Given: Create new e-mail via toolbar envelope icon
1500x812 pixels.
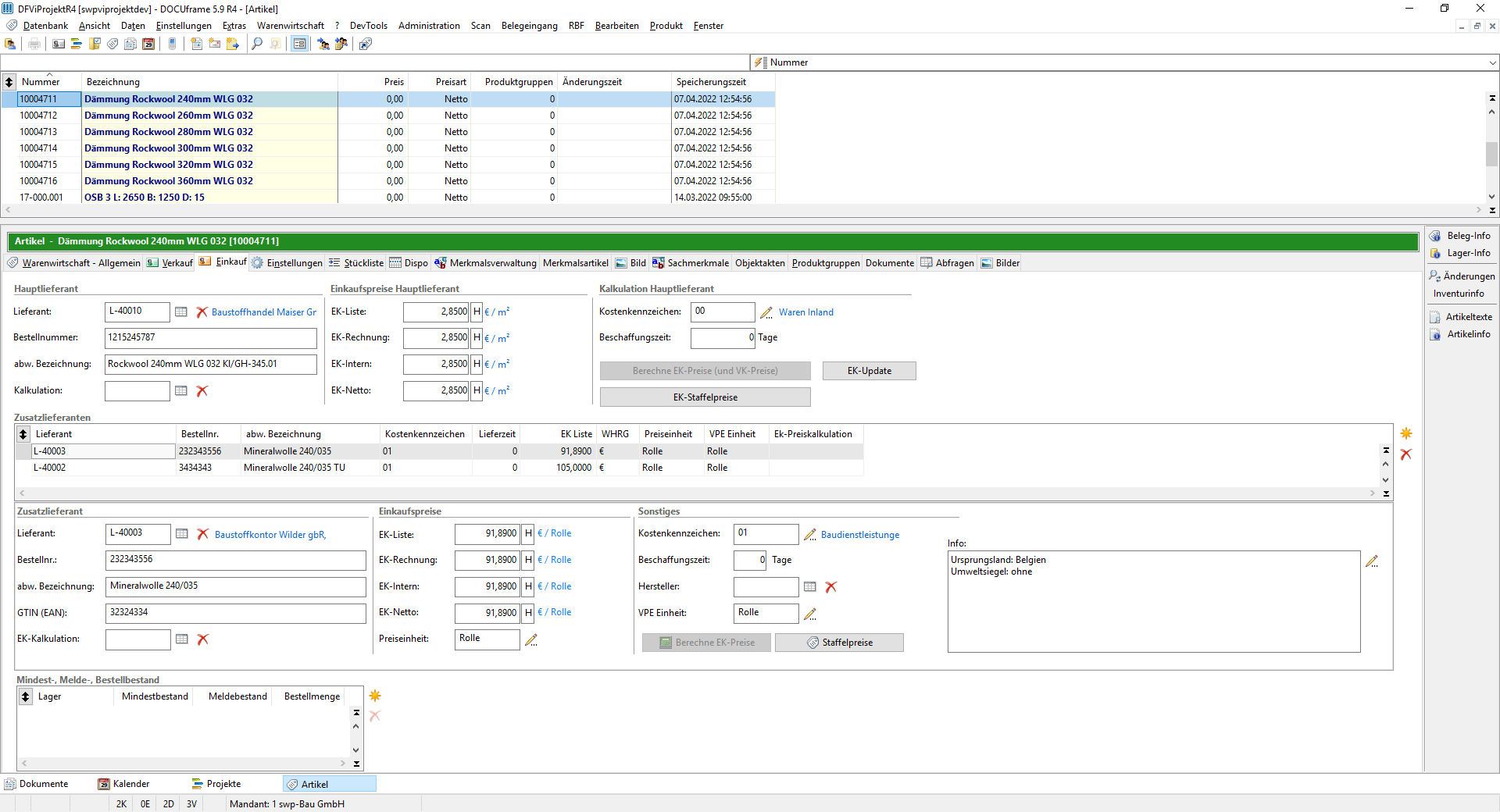Looking at the screenshot, I should tap(215, 45).
